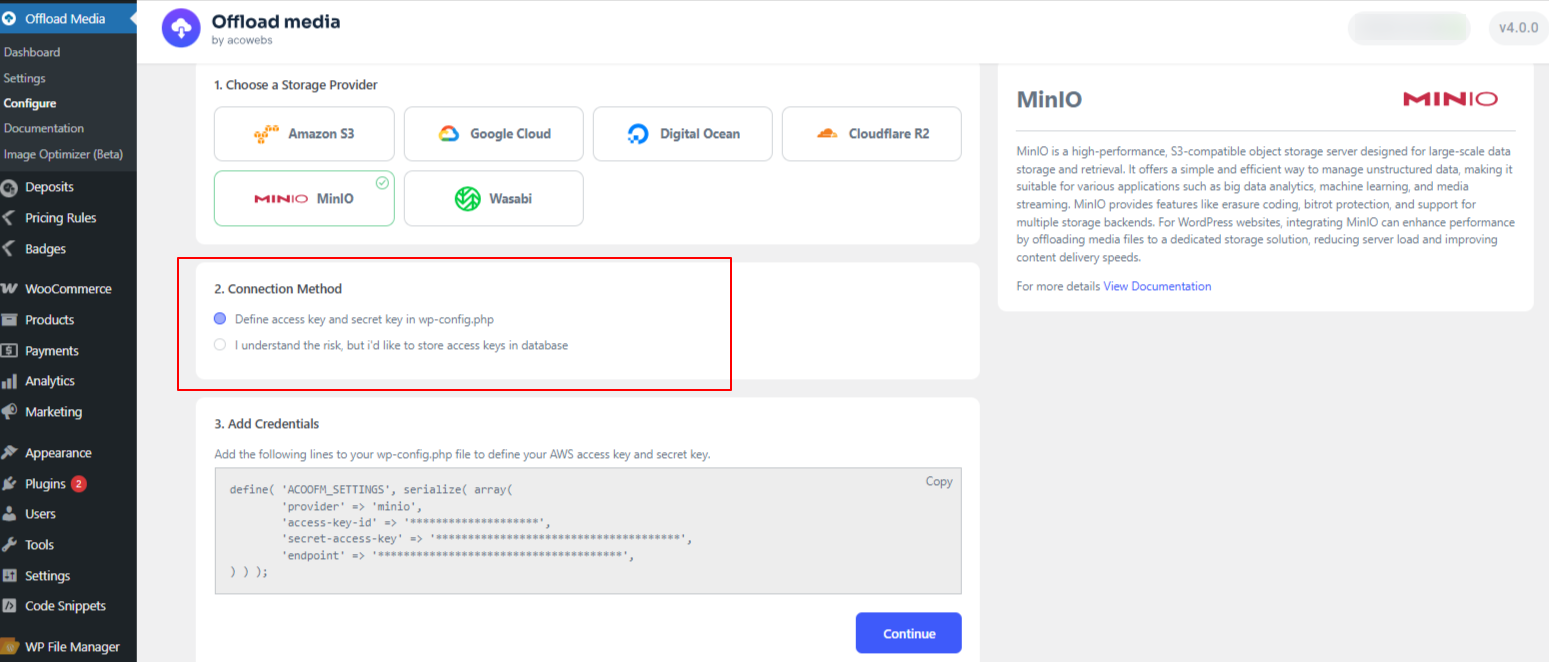Click the Settings sliders icon in sidebar
This screenshot has height=662, width=1549.
10,576
